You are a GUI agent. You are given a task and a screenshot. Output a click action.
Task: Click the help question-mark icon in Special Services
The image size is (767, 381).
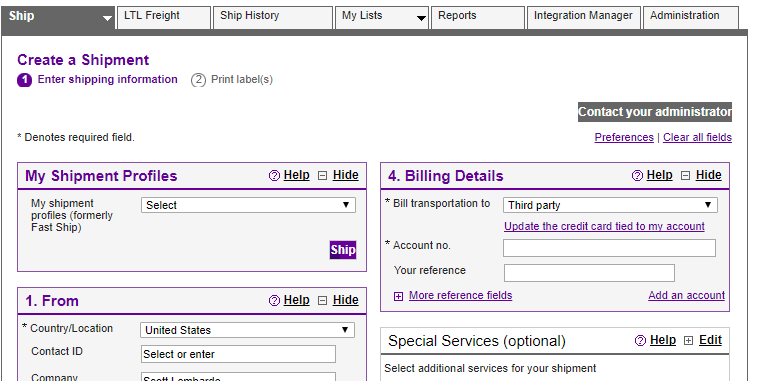[x=640, y=340]
